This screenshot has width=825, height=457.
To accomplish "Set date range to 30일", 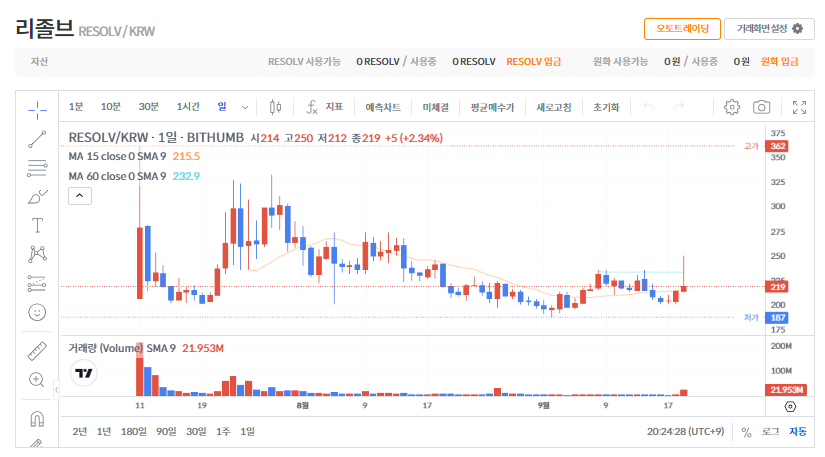I will [196, 431].
